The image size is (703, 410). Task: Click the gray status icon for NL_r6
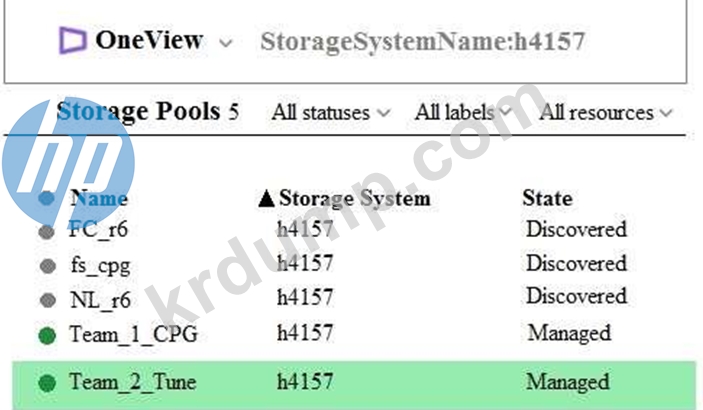(48, 300)
